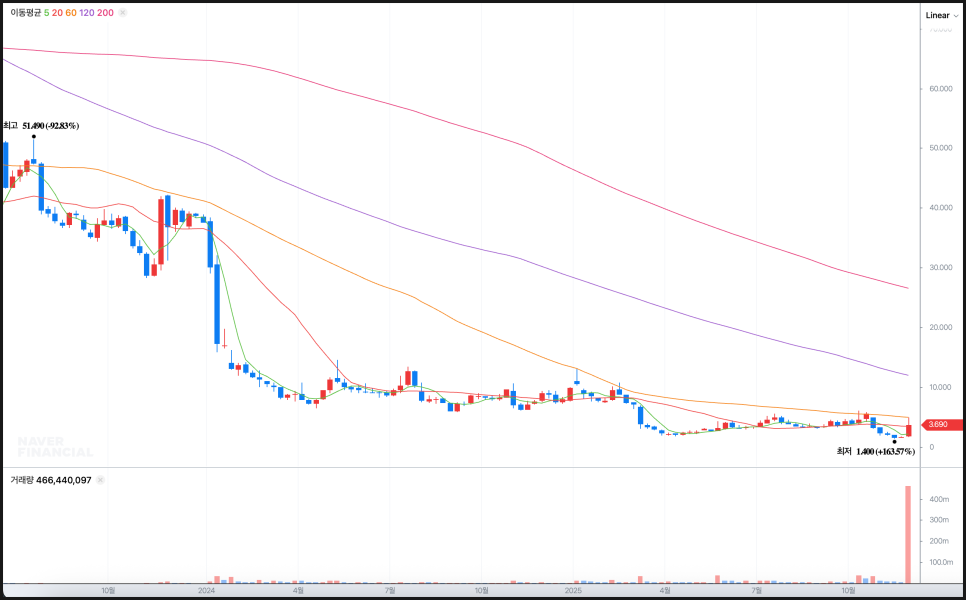Click the 이동평균 indicator label
This screenshot has height=600, width=966.
pos(26,13)
